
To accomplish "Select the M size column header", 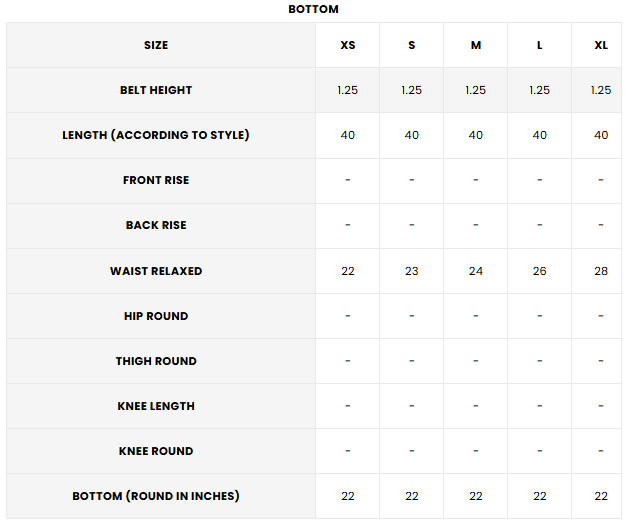I will click(476, 45).
